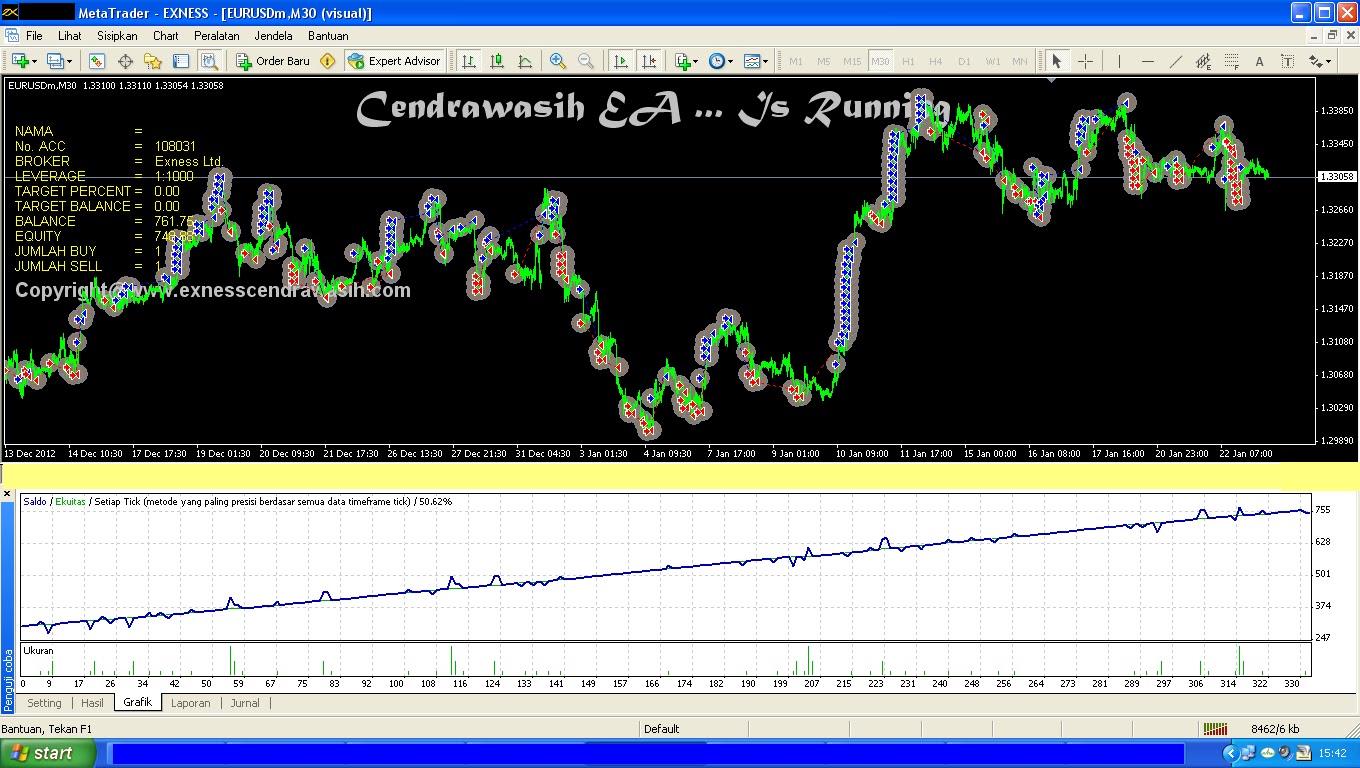Switch to the Grafik tab
This screenshot has width=1360, height=768.
click(138, 703)
